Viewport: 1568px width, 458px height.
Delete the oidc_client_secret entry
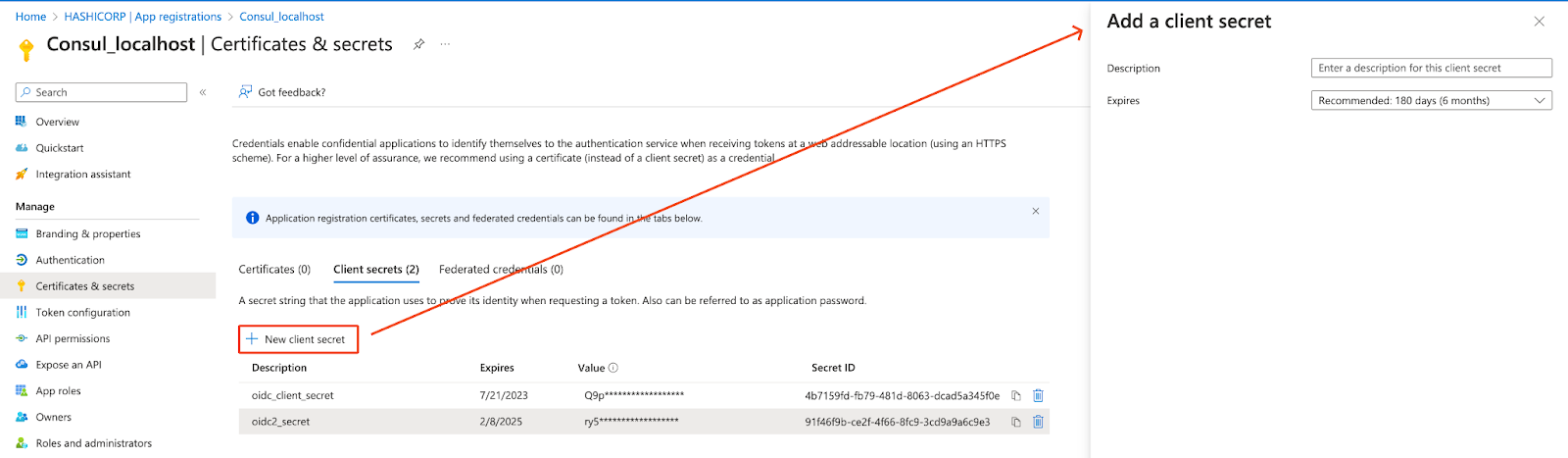click(1038, 395)
